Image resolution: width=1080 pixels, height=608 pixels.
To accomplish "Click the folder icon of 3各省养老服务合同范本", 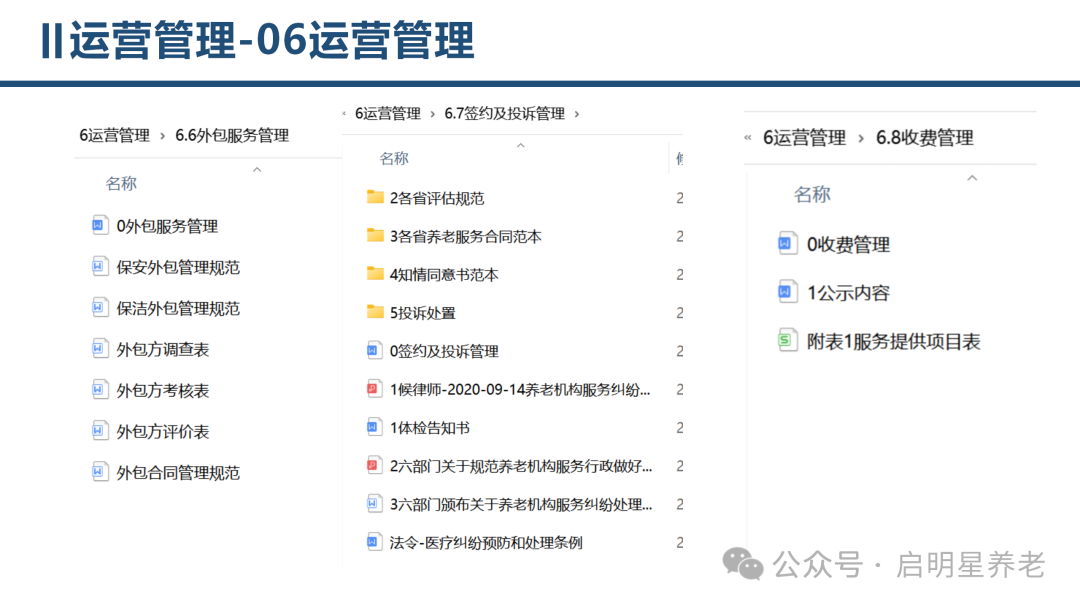I will [x=375, y=235].
